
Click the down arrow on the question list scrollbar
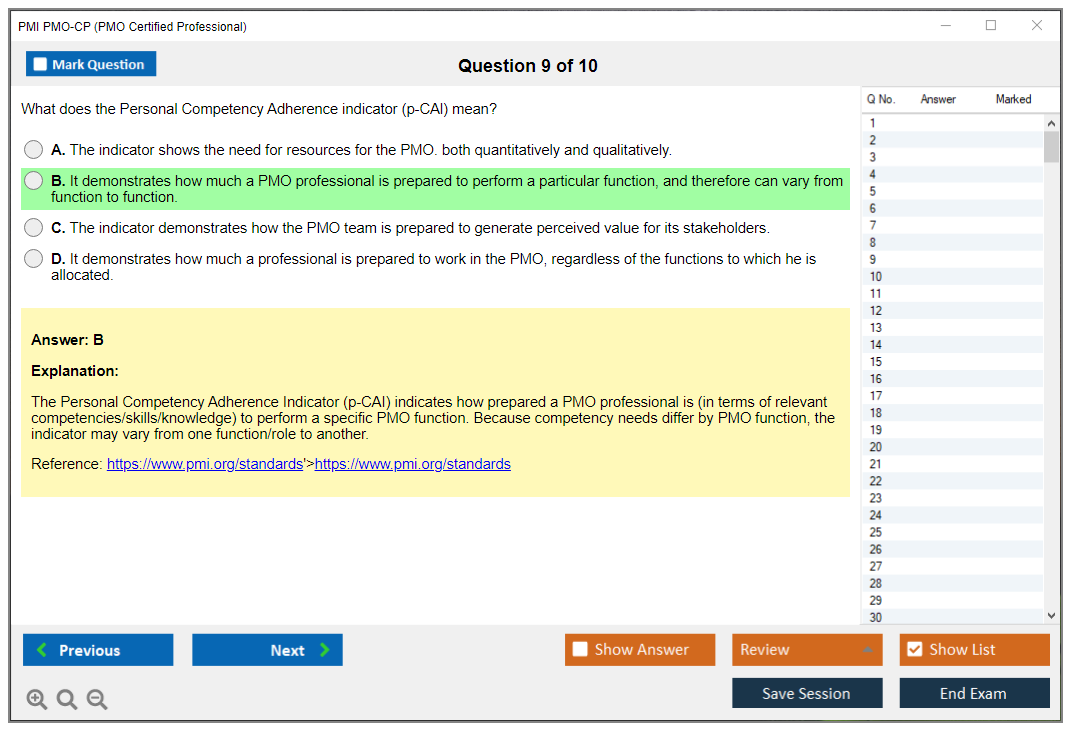pyautogui.click(x=1050, y=614)
